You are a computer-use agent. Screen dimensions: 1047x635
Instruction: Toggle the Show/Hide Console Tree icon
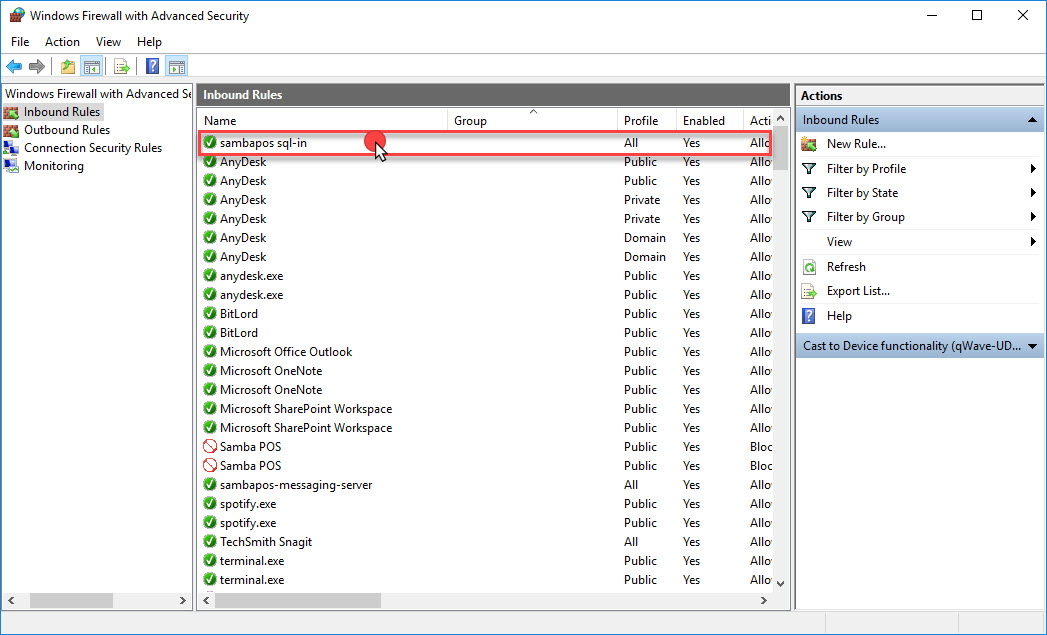tap(91, 67)
